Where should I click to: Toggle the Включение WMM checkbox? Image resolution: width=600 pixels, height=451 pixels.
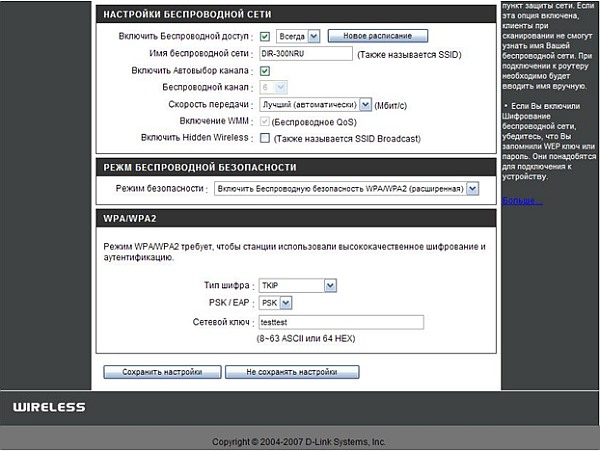point(264,121)
